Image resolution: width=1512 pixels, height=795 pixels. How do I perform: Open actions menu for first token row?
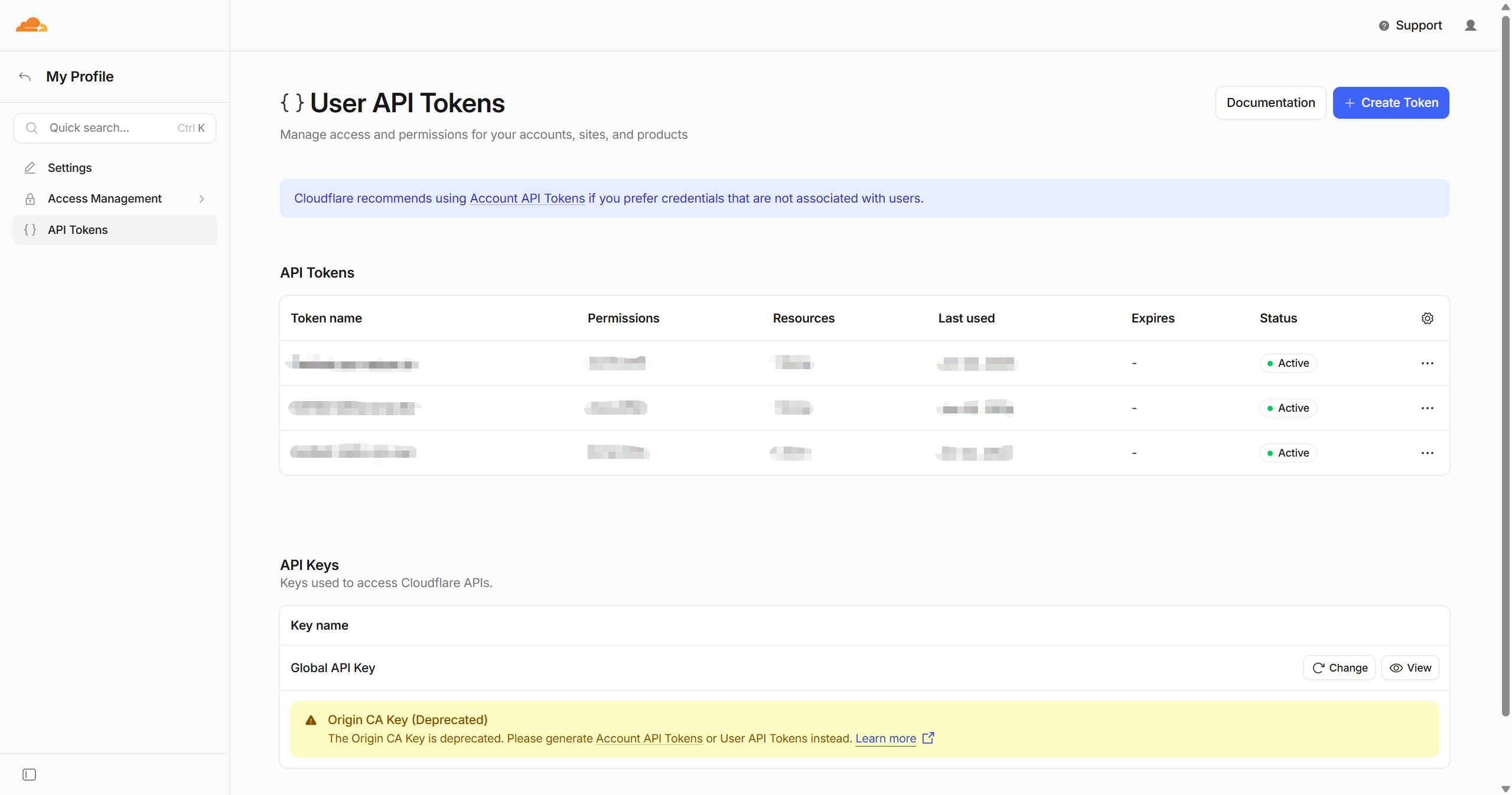pyautogui.click(x=1428, y=363)
